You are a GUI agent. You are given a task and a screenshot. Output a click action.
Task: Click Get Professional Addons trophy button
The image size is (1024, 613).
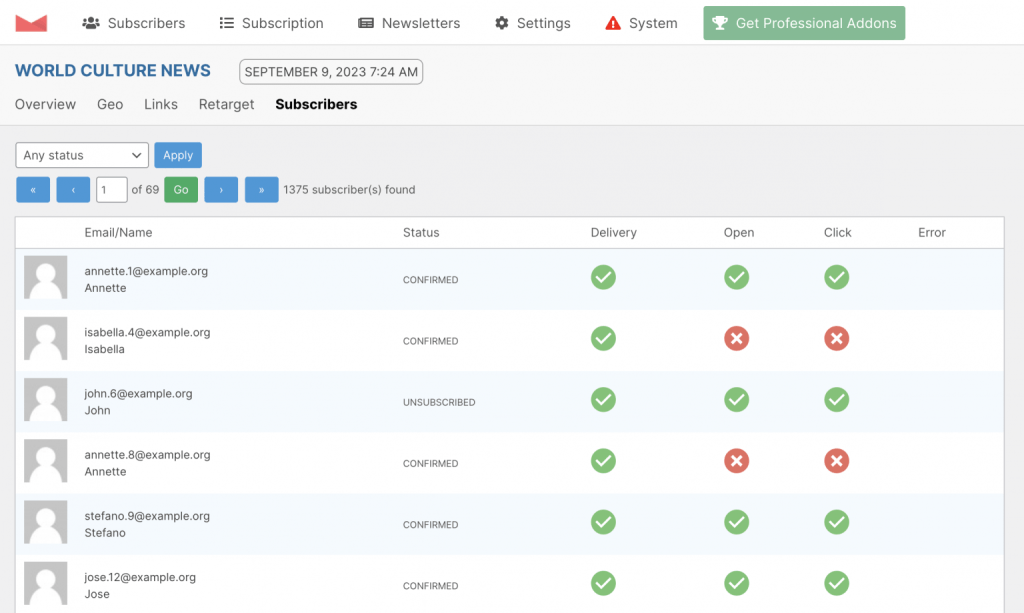(804, 23)
